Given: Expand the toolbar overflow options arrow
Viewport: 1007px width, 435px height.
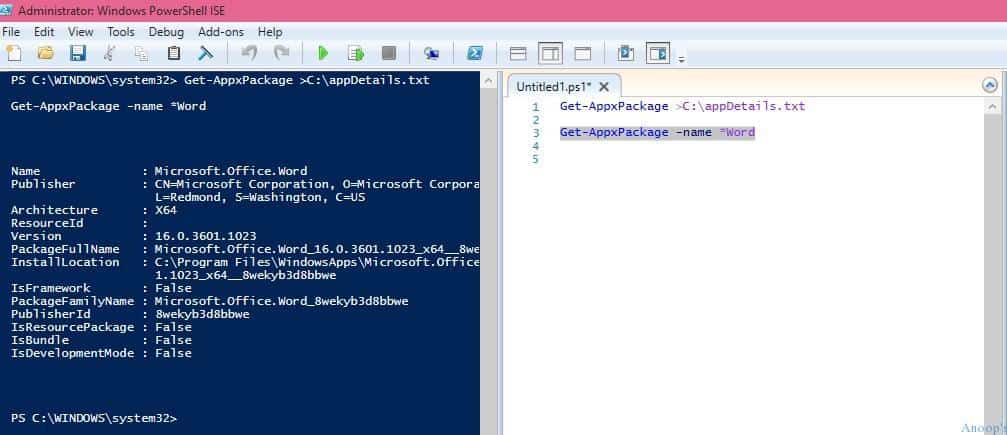Looking at the screenshot, I should point(681,60).
